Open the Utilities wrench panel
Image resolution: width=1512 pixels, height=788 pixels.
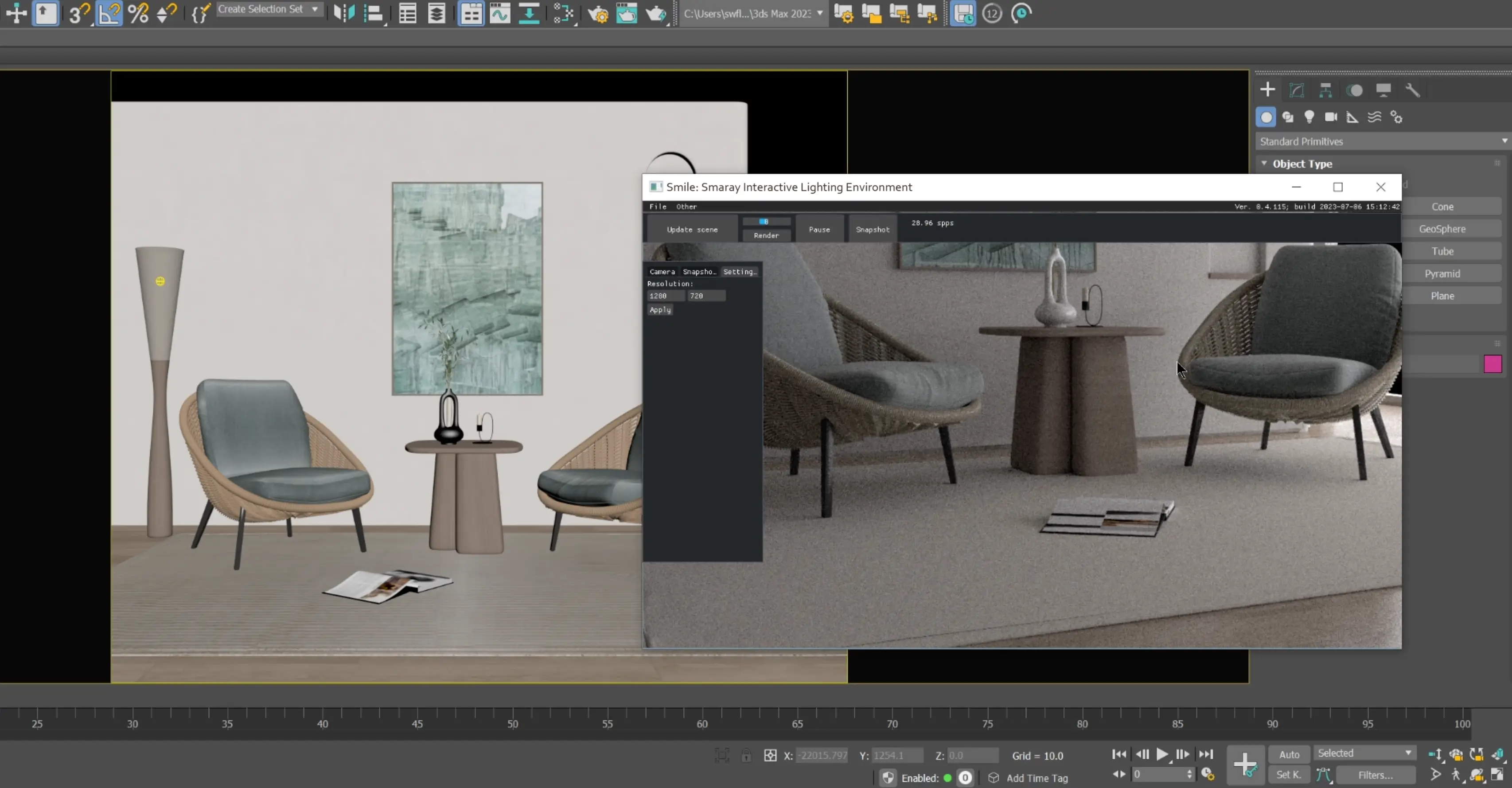(1413, 90)
